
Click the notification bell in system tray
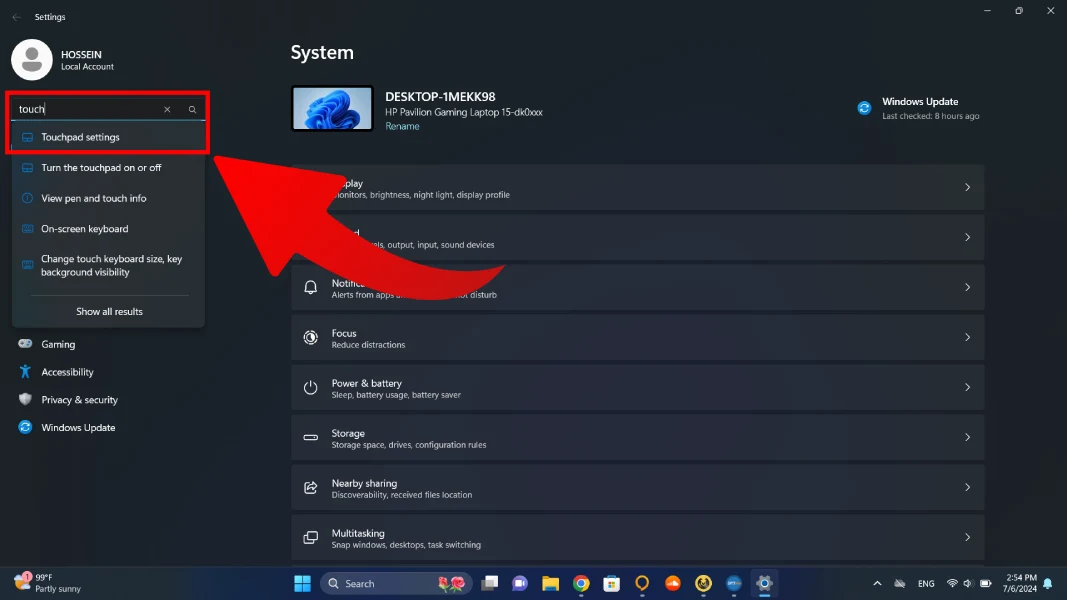click(1047, 583)
